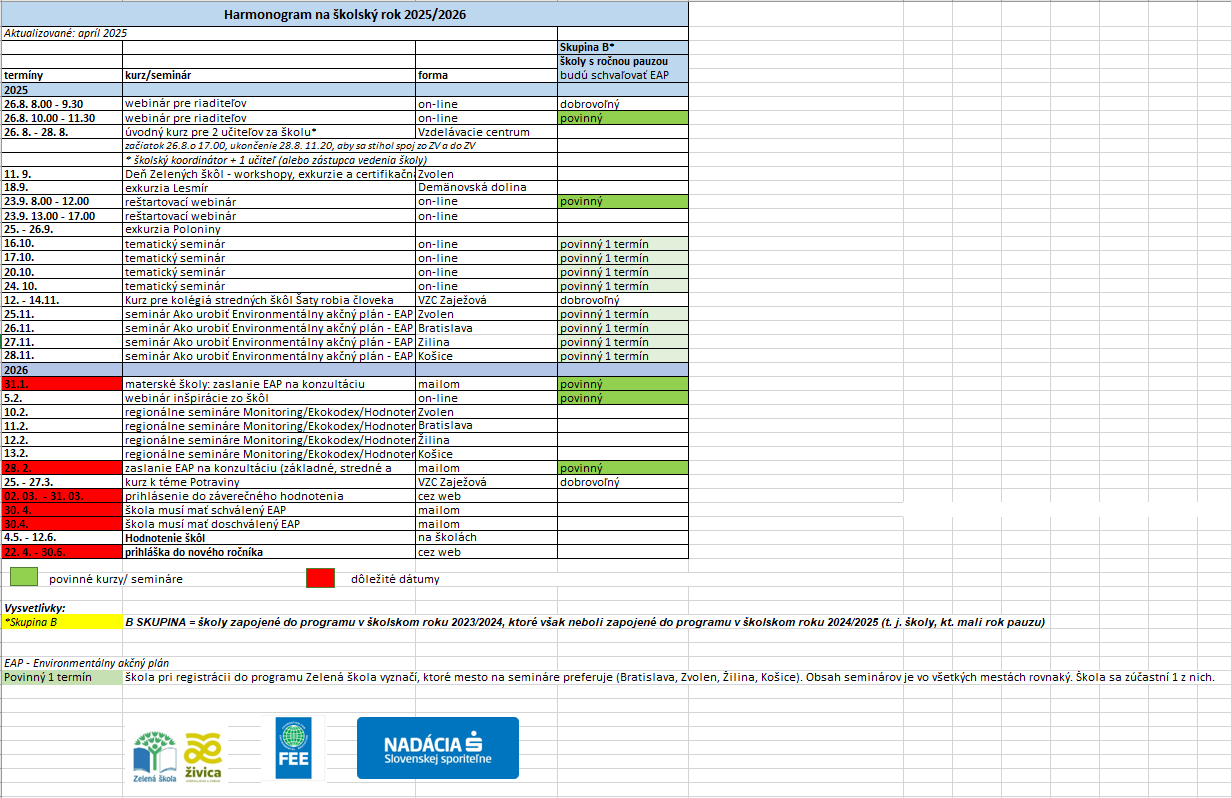Select the '2025' year row label
1231x798 pixels.
(x=61, y=89)
